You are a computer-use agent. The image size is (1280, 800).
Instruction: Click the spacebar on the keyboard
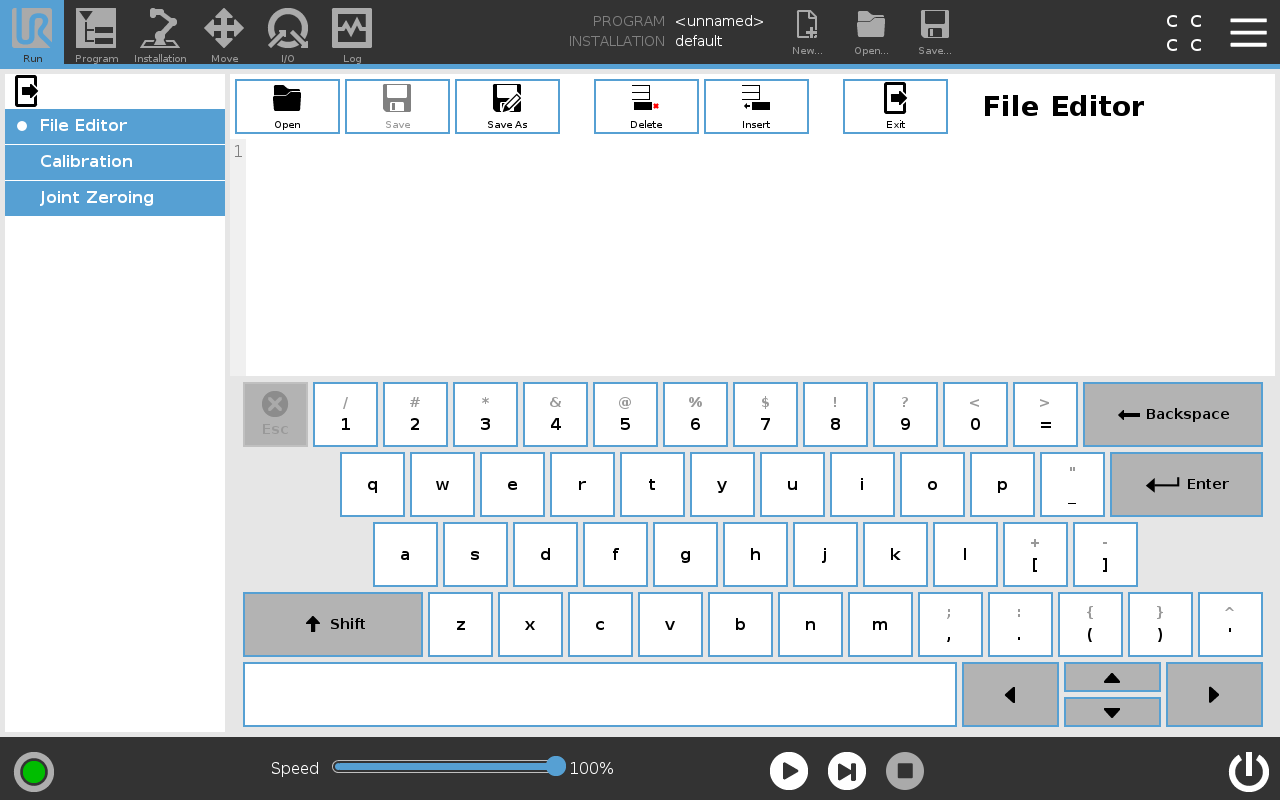pyautogui.click(x=600, y=694)
